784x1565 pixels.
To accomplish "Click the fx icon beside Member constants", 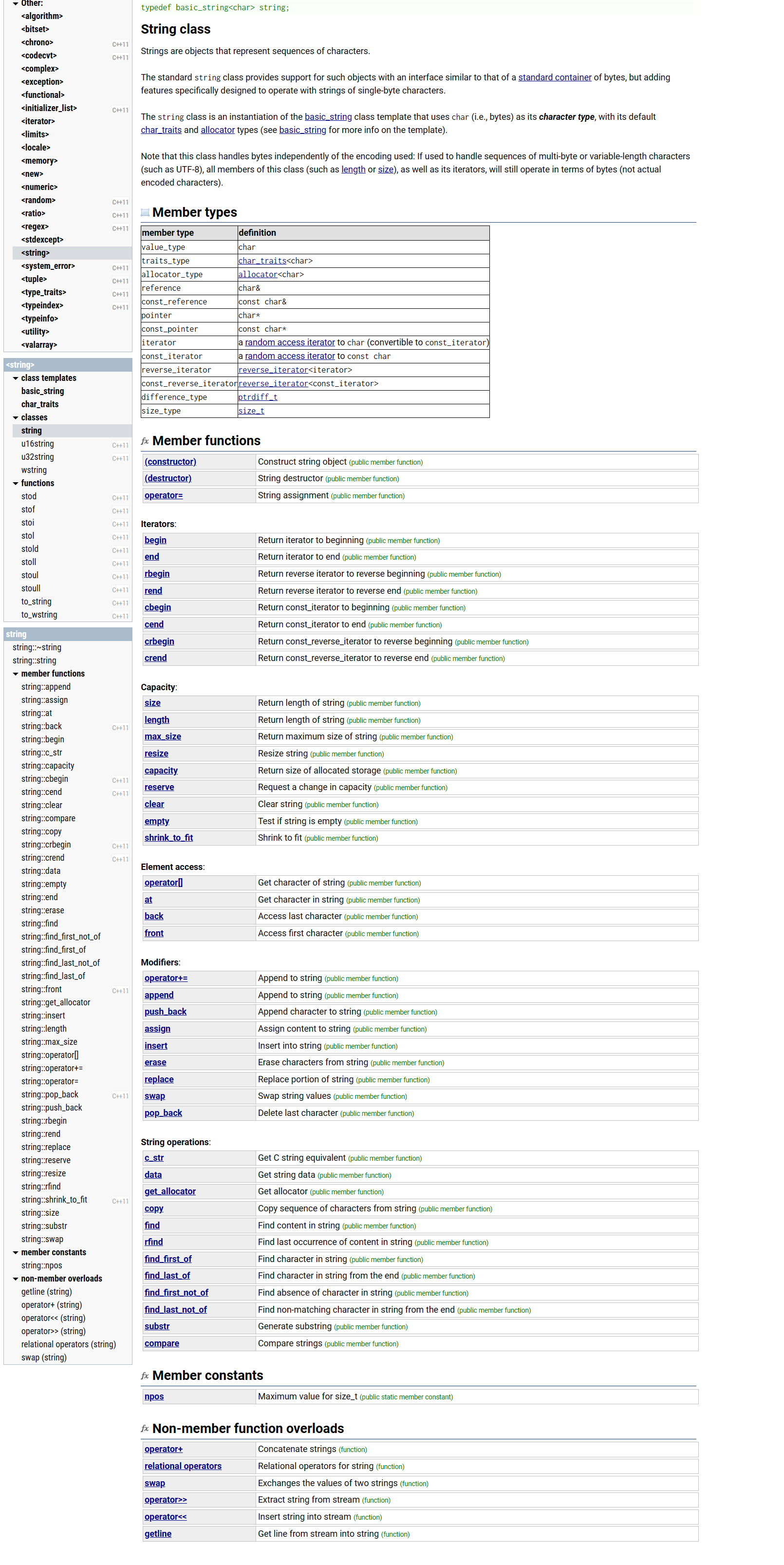I will [145, 1375].
